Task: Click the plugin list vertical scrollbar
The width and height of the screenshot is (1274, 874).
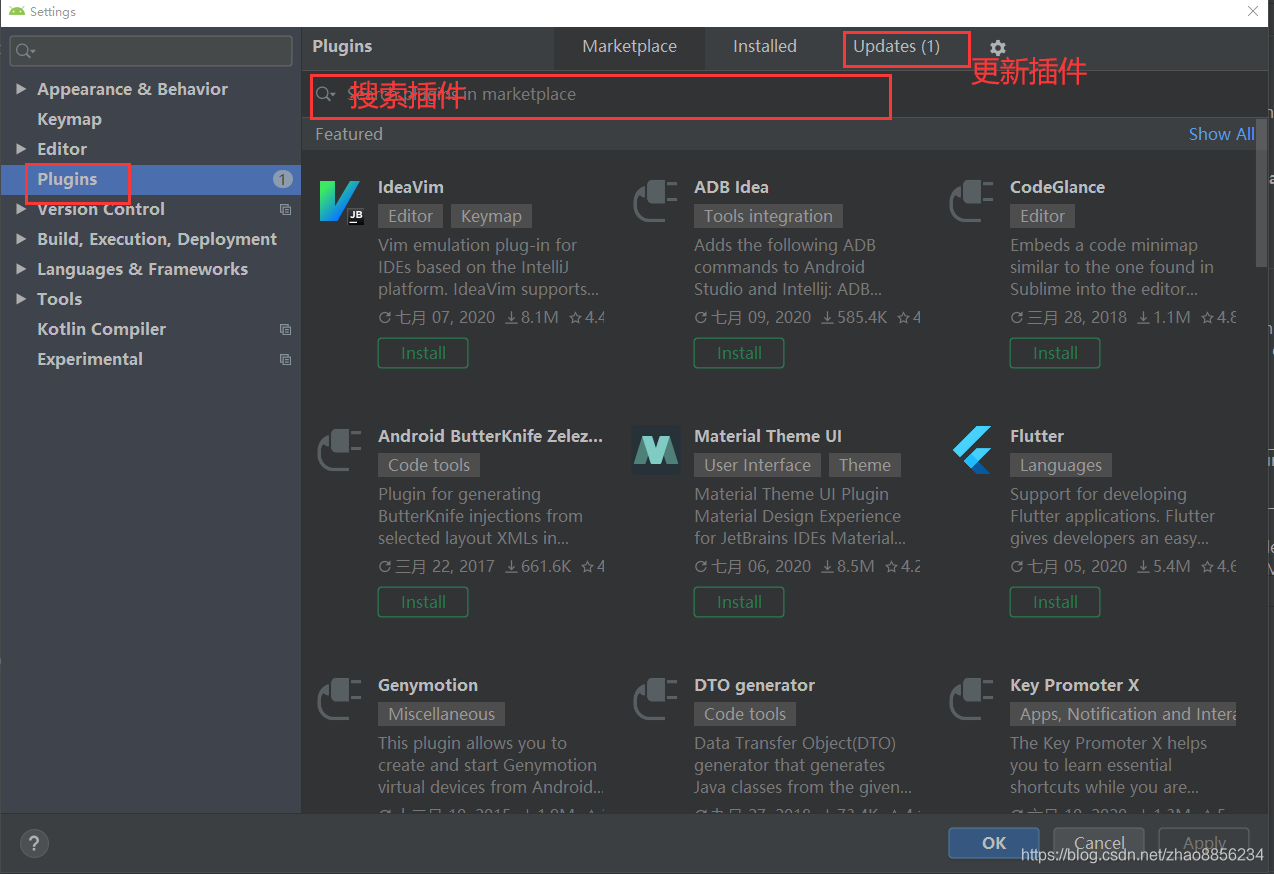Action: click(1261, 195)
